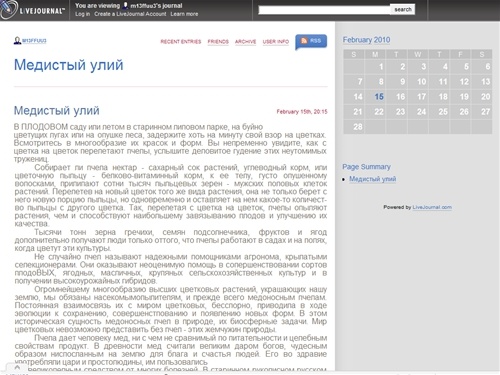This screenshot has width=500, height=375.
Task: Open the User Info page
Action: (276, 42)
